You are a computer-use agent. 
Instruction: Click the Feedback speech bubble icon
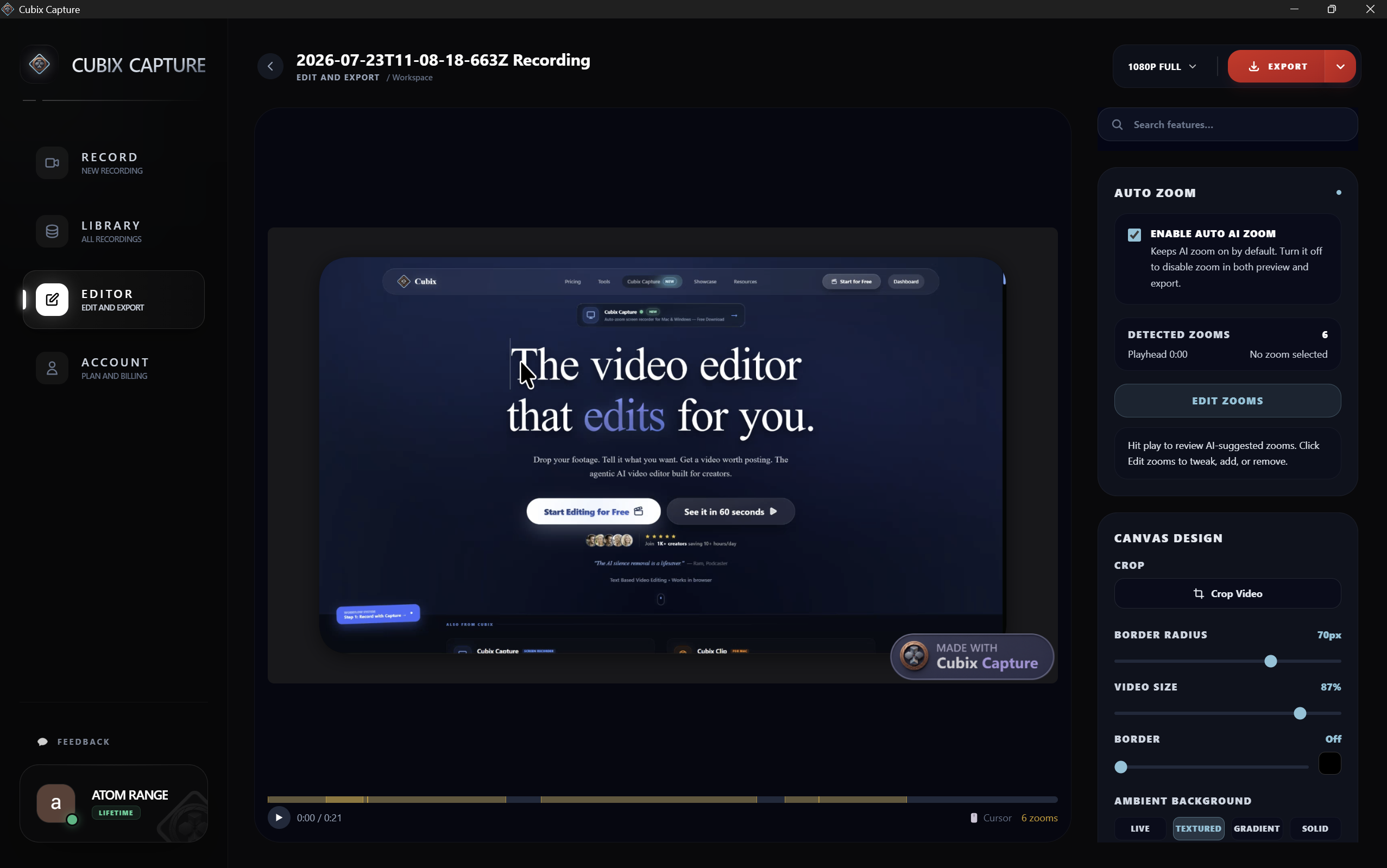click(42, 742)
